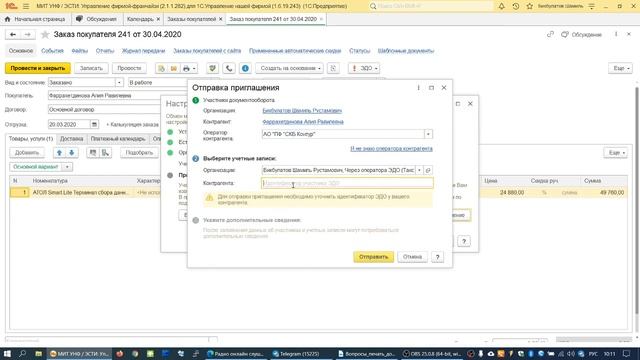Viewport: 640px width, 360px height.
Task: Click help question button in invitation dialog
Action: pos(438,257)
